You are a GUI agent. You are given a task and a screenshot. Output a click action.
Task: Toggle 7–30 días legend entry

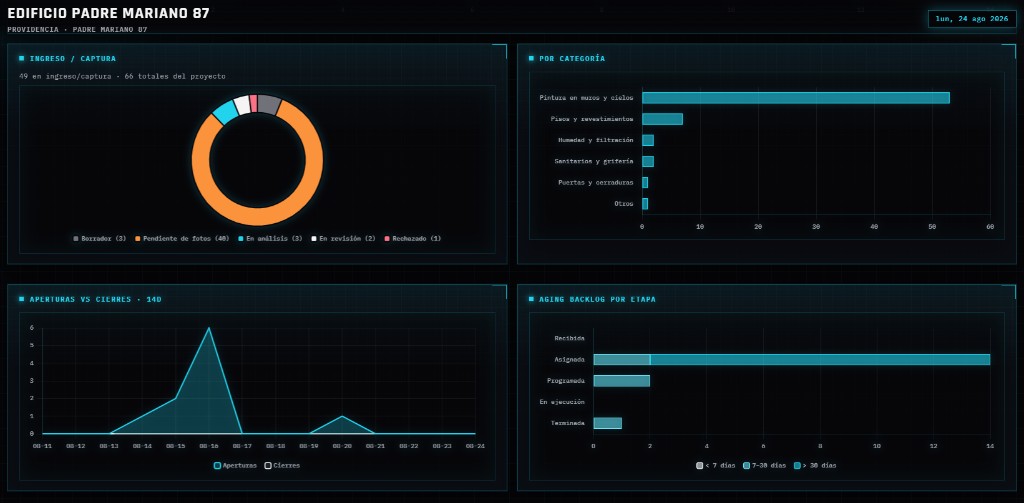click(x=765, y=465)
